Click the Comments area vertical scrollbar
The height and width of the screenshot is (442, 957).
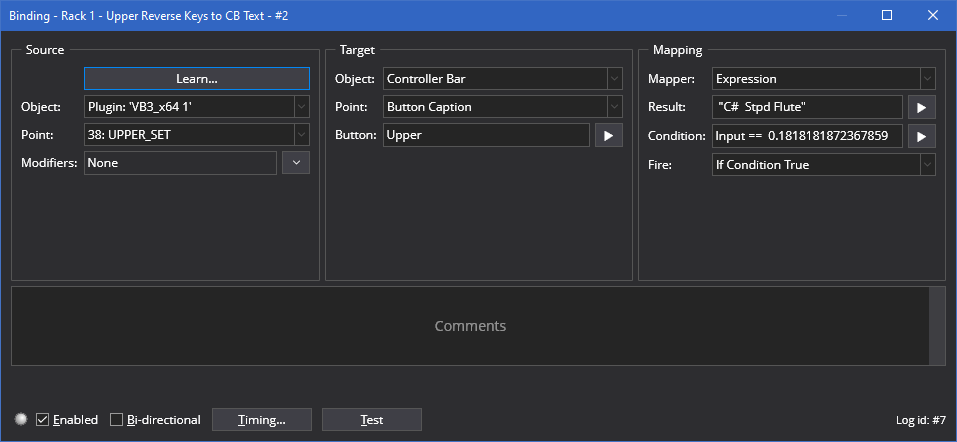click(x=937, y=326)
